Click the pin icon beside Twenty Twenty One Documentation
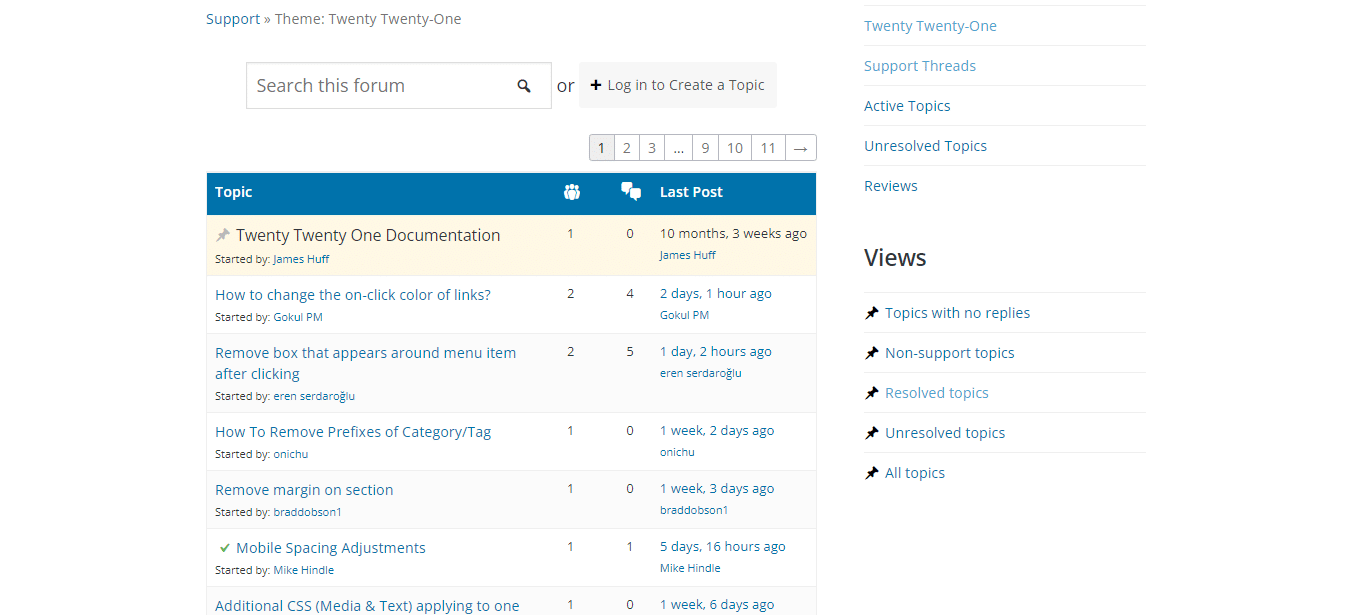This screenshot has width=1355, height=615. pos(222,234)
